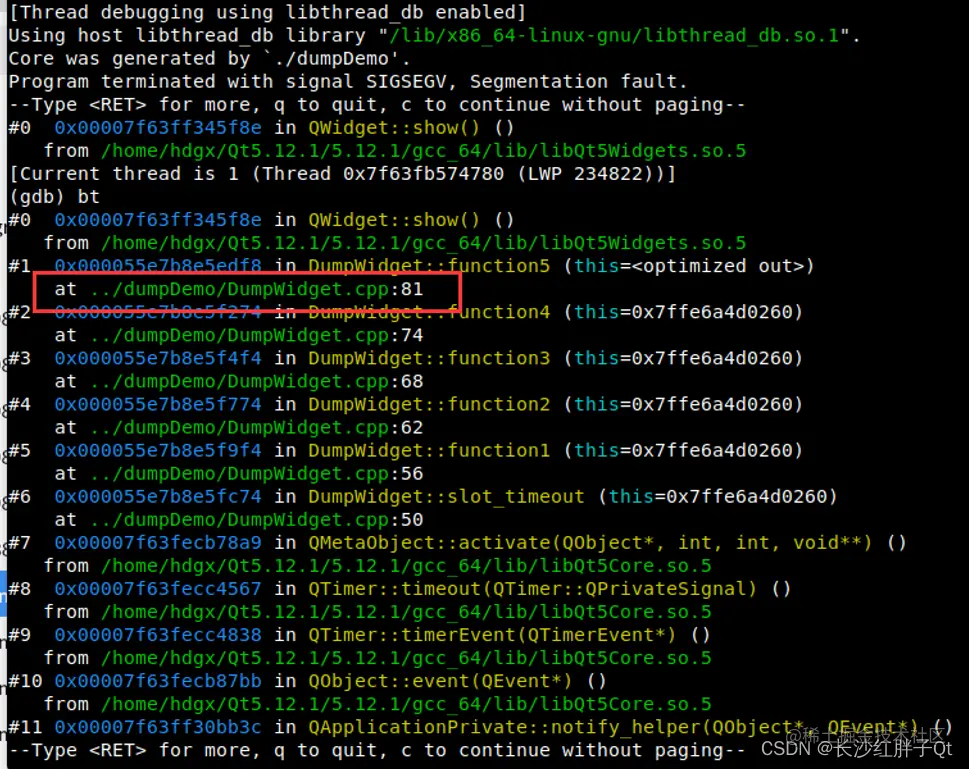Click source location "DumpWidget.cpp:74"
Viewport: 969px width, 769px height.
[x=325, y=335]
